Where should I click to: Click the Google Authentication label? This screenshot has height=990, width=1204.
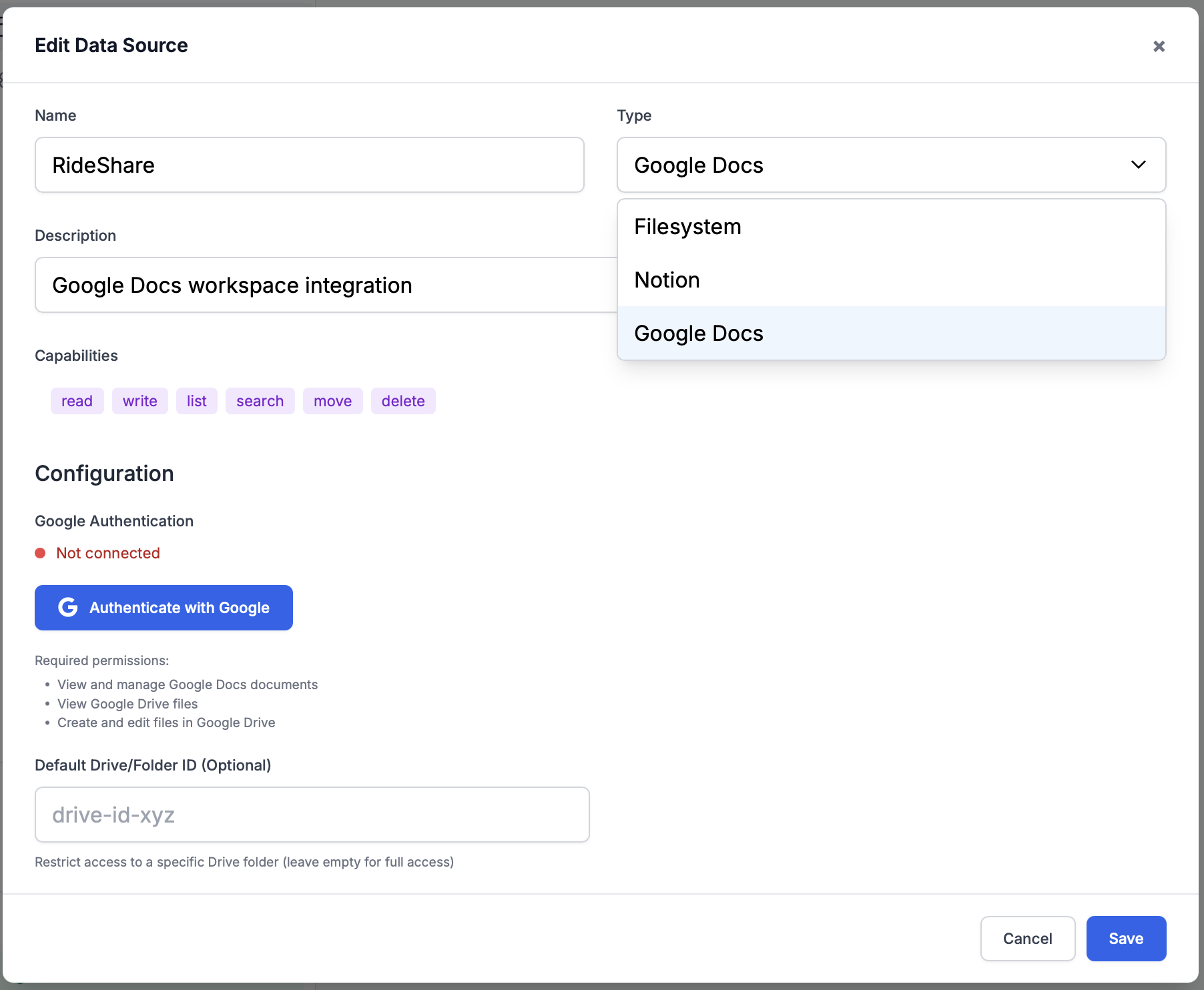pos(114,521)
